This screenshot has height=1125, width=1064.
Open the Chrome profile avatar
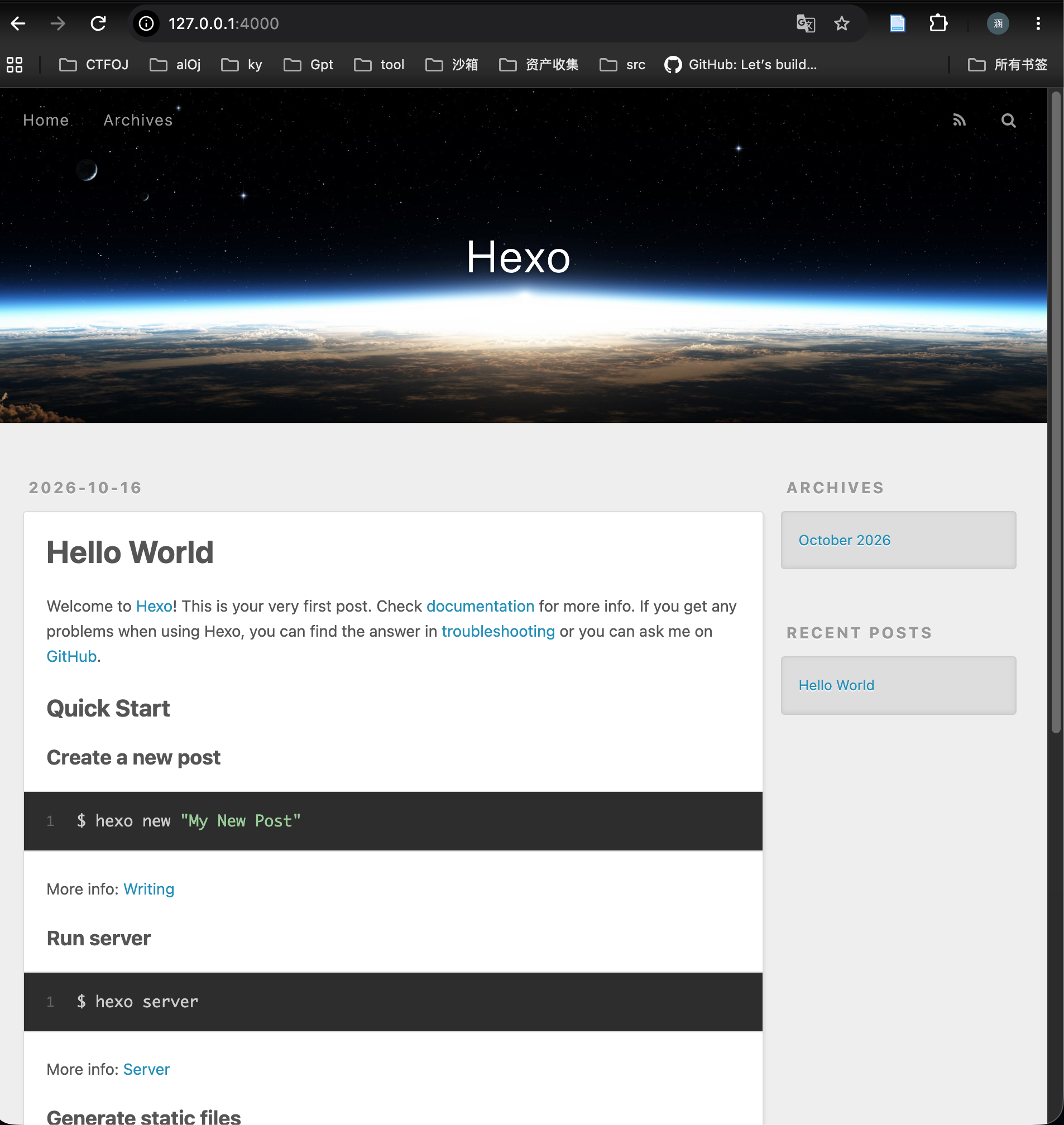click(x=998, y=23)
